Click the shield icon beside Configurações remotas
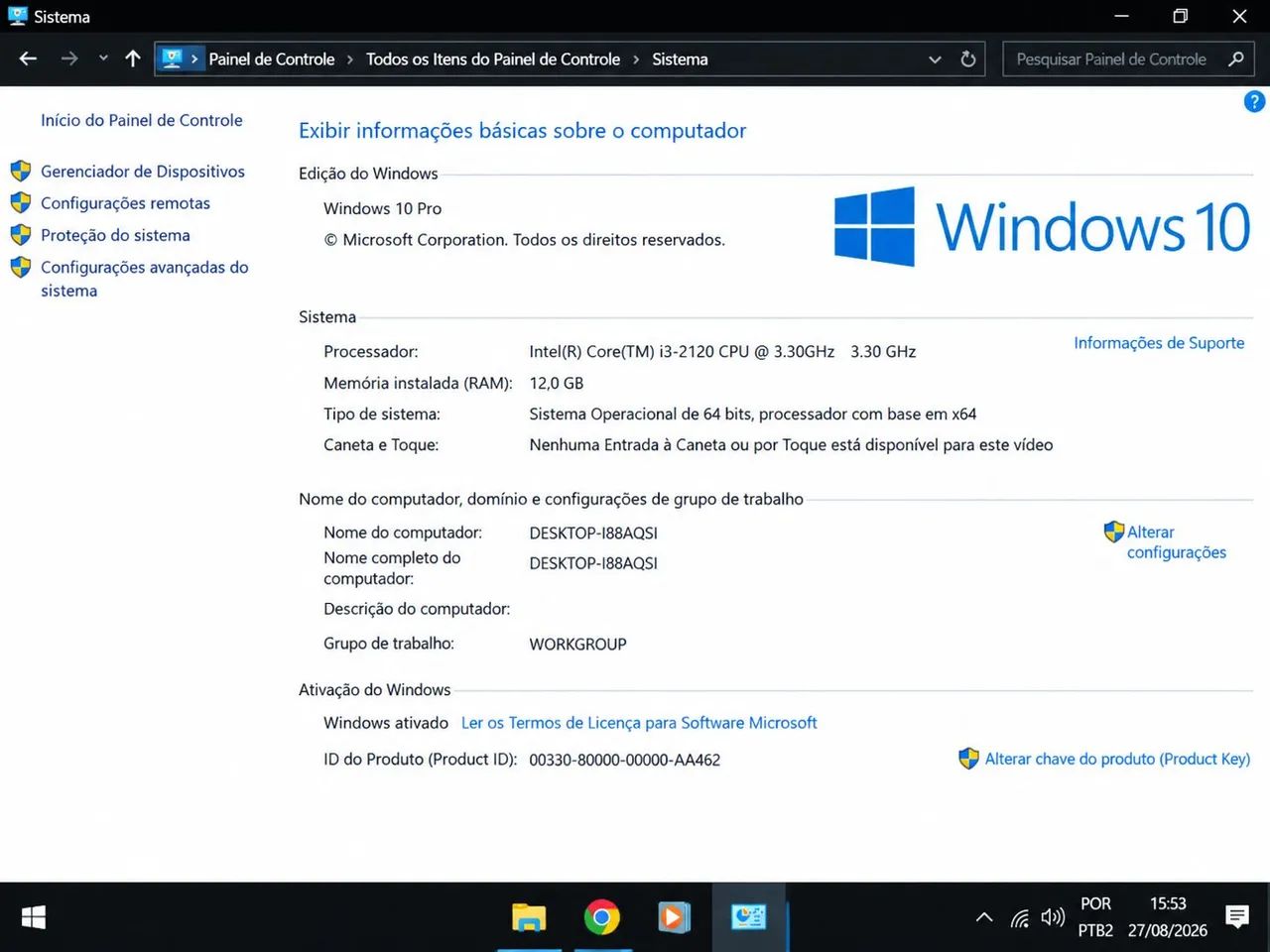This screenshot has height=952, width=1270. [x=21, y=203]
